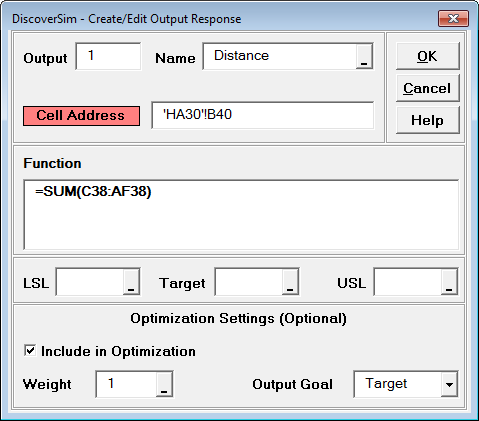This screenshot has height=421, width=479.
Task: Click the Function label text
Action: click(52, 163)
